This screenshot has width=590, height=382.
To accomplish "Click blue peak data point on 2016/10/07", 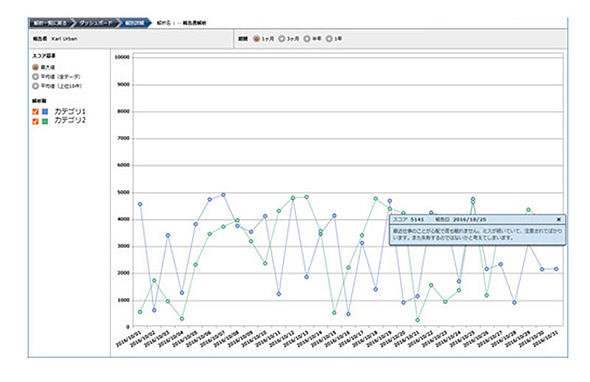I will click(223, 195).
